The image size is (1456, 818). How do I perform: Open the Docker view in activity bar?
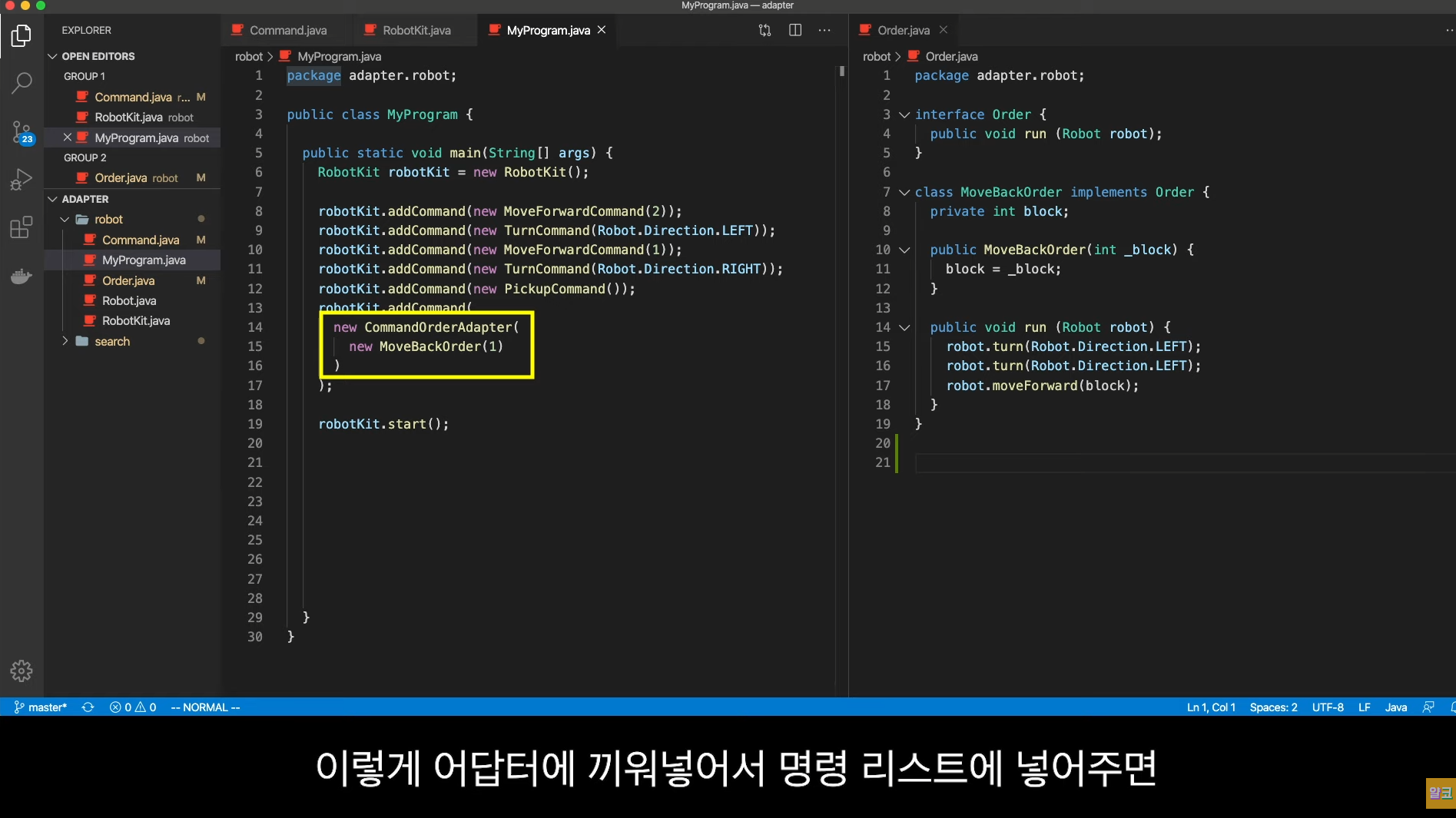pyautogui.click(x=22, y=276)
